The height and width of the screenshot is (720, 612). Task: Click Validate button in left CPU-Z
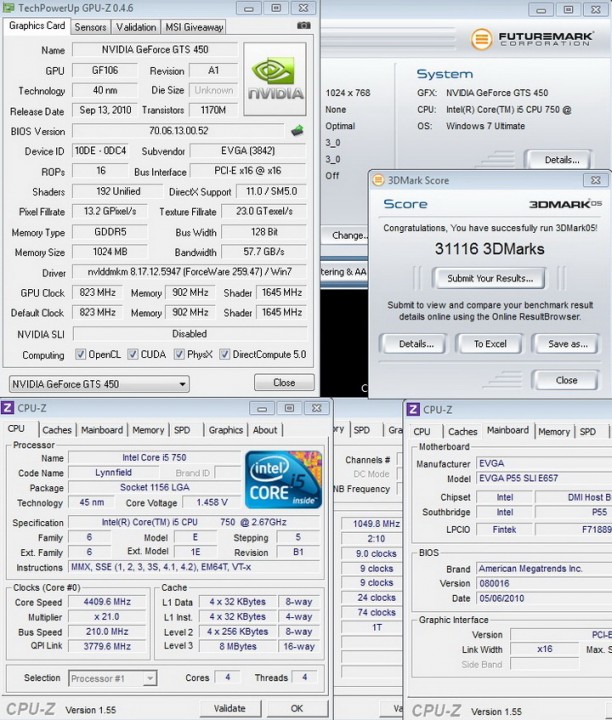[x=230, y=709]
